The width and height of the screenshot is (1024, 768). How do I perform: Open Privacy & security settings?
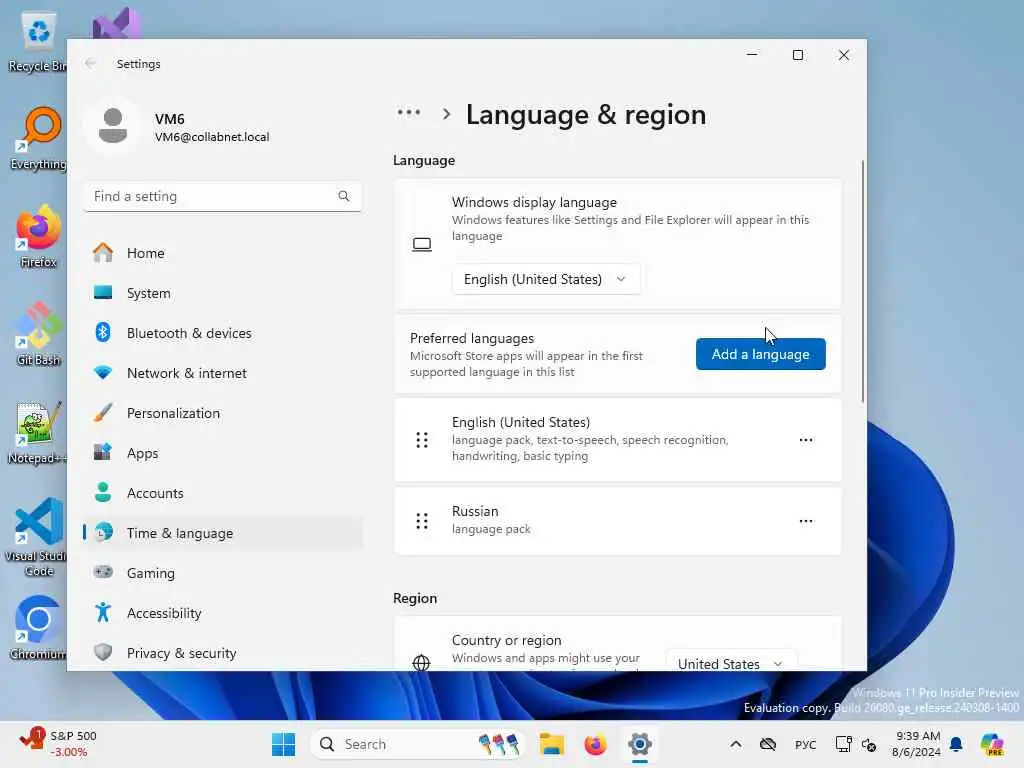click(223, 652)
